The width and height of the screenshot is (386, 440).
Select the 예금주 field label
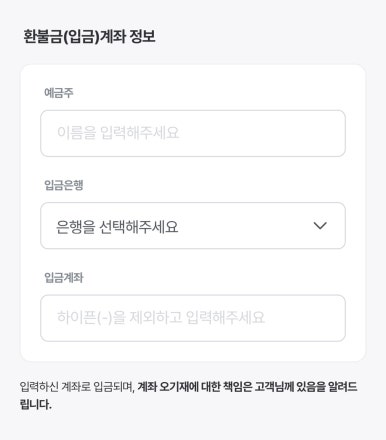point(59,93)
